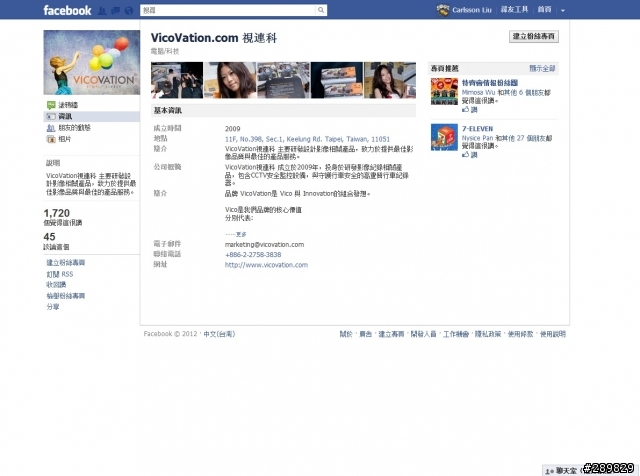Image resolution: width=640 pixels, height=476 pixels.
Task: Like the first recommended page
Action: pos(469,109)
